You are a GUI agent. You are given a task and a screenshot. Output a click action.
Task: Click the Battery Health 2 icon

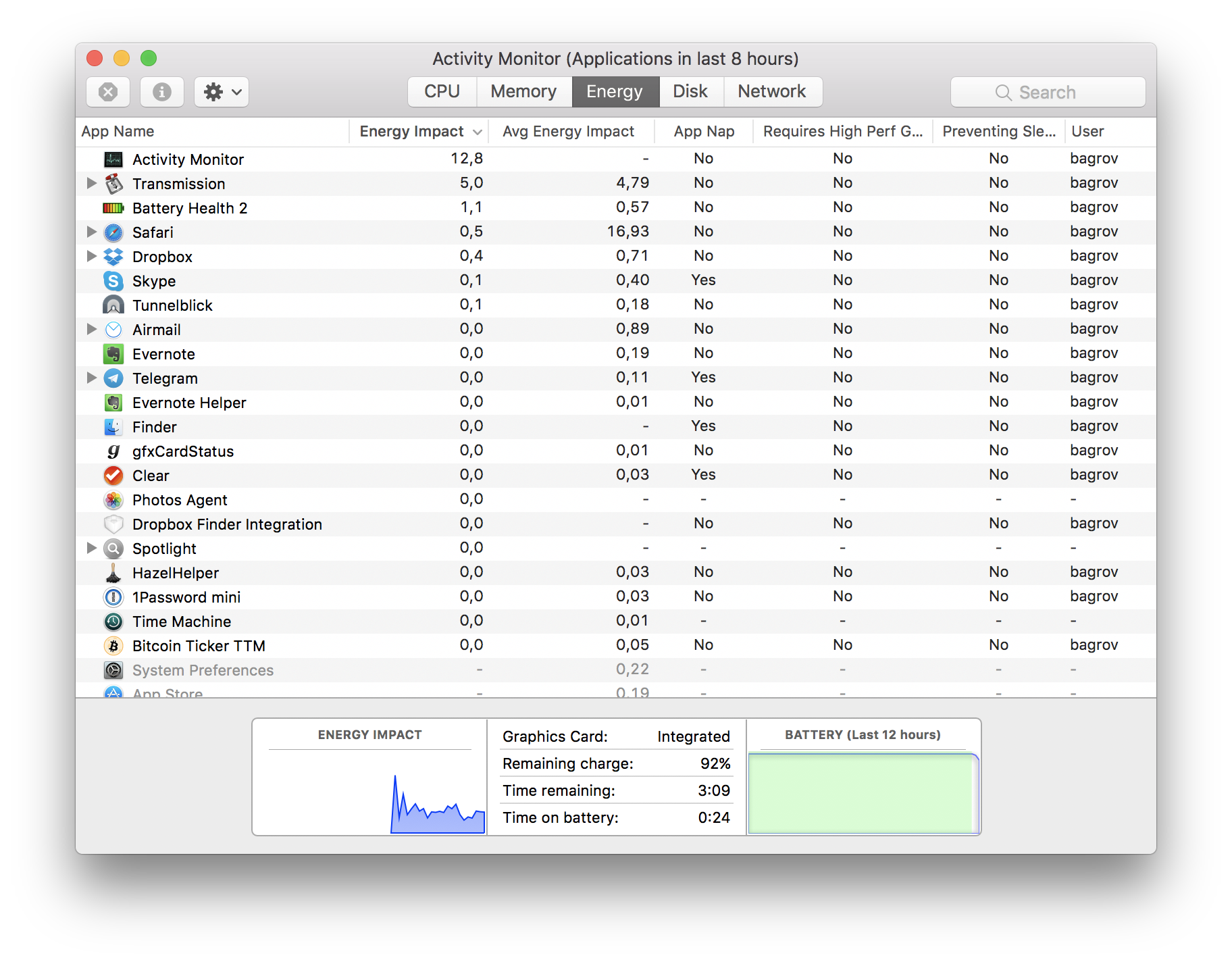113,208
